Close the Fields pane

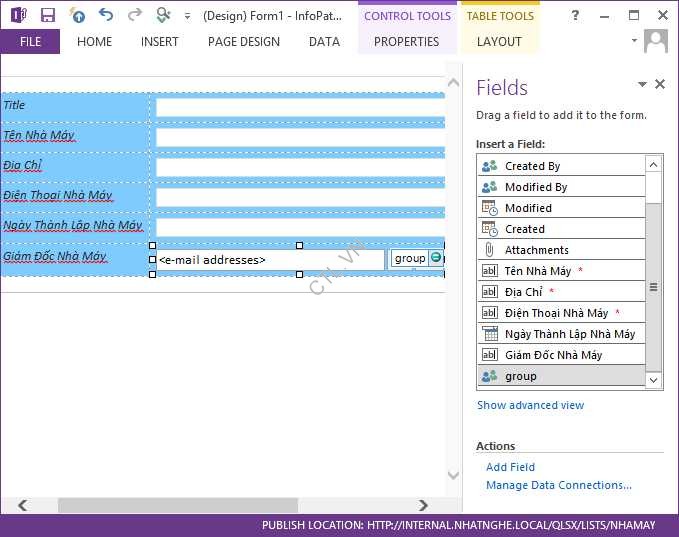tap(660, 85)
